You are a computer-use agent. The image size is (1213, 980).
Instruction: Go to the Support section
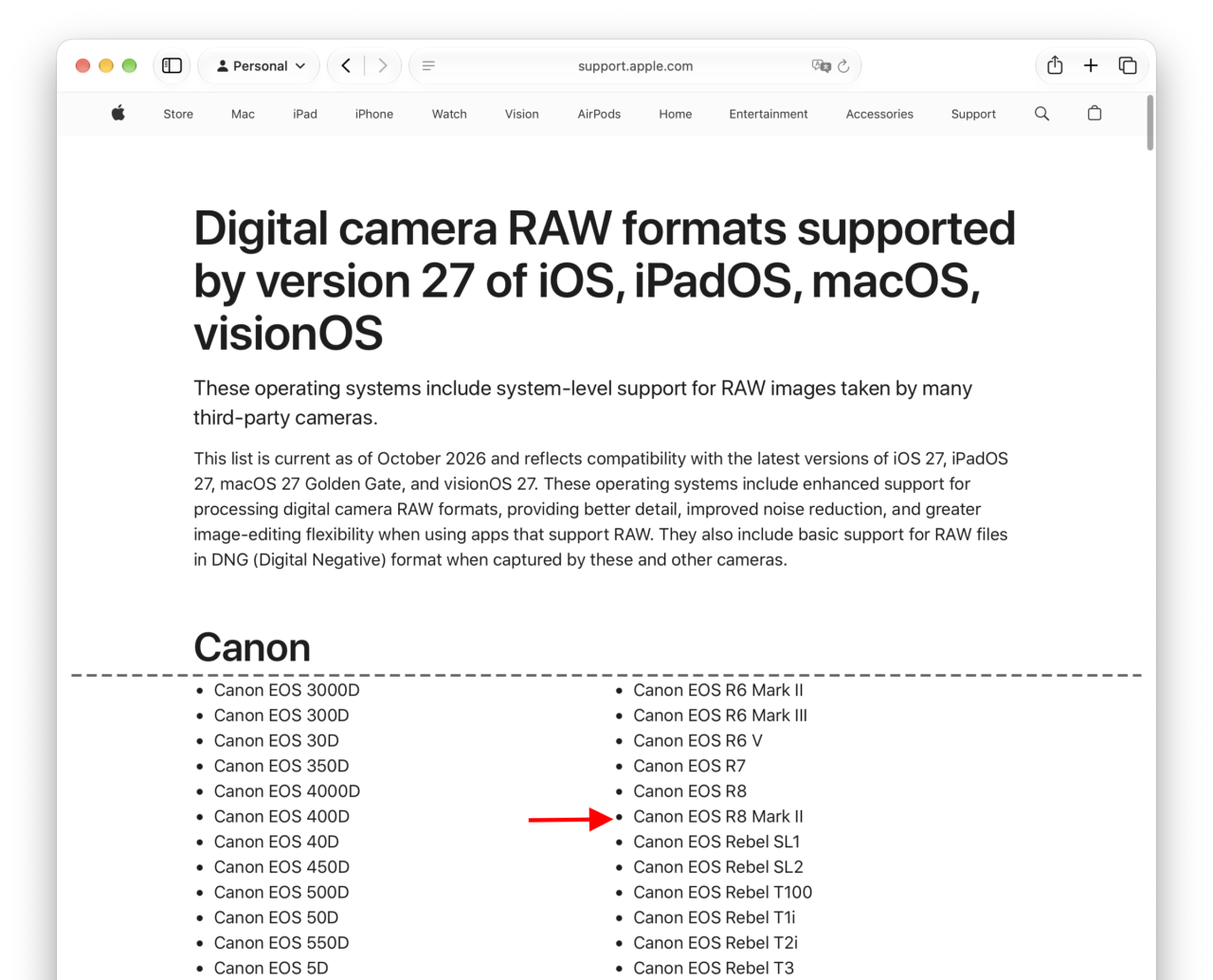pos(973,114)
